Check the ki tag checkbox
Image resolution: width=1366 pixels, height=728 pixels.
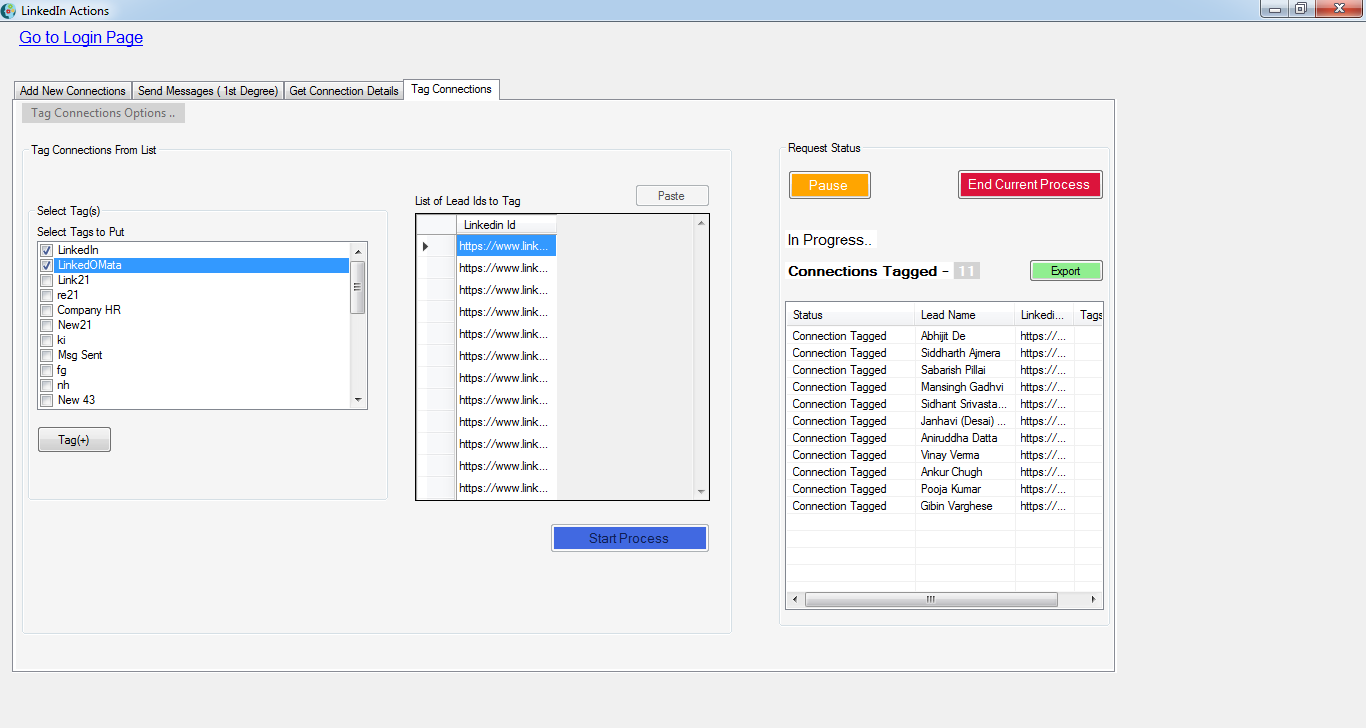[x=46, y=340]
